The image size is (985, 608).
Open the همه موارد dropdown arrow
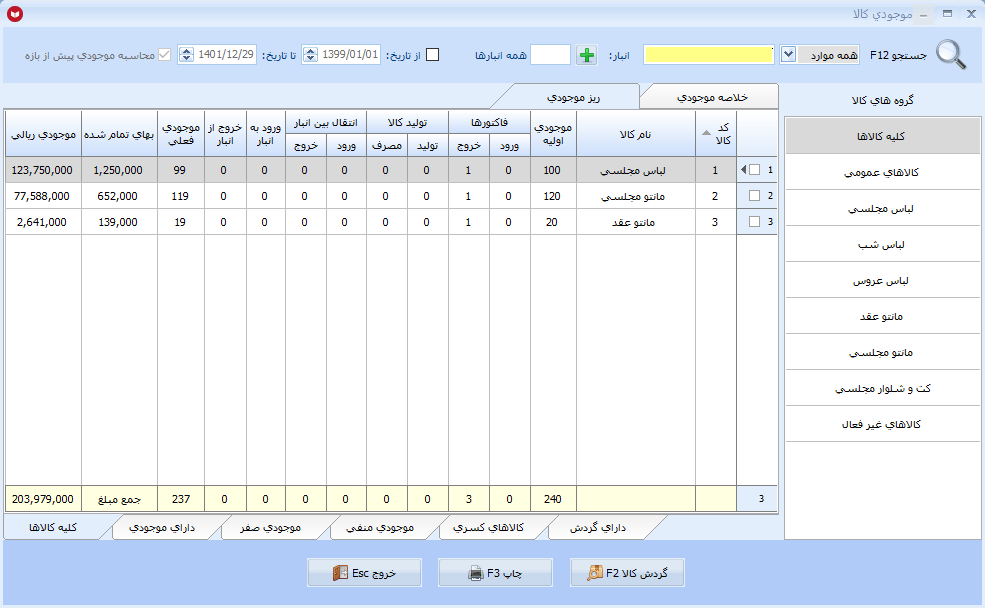pos(788,55)
